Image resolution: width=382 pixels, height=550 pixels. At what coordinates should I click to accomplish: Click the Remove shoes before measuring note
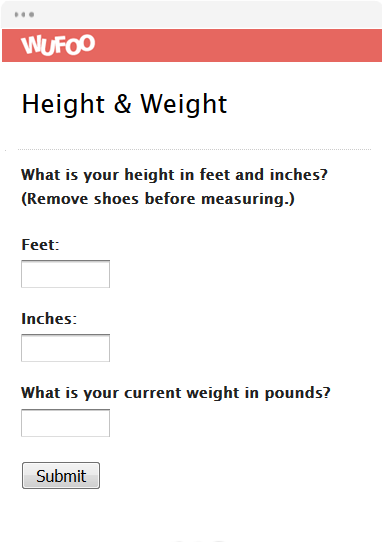coord(158,199)
